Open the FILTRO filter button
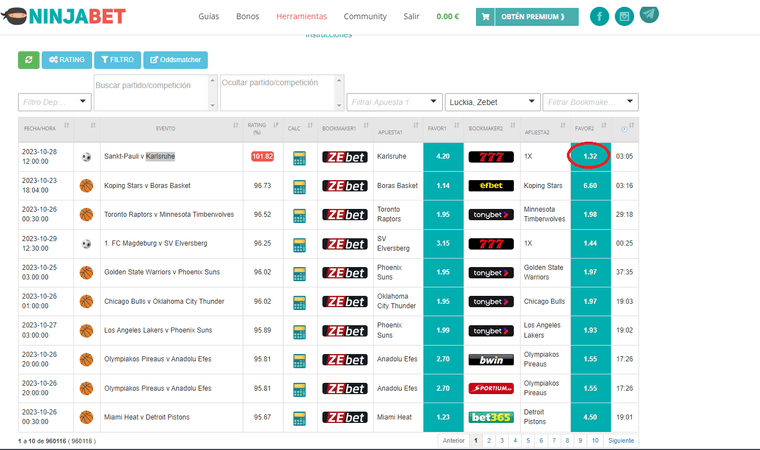Screen dimensions: 760x450 [117, 60]
